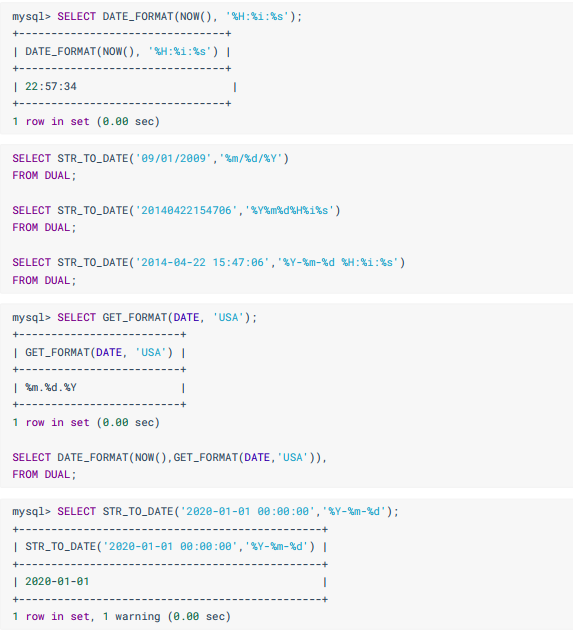Image resolution: width=573 pixels, height=632 pixels.
Task: Click the GET_FORMAT(DATE, 'USA') column header
Action: click(99, 353)
